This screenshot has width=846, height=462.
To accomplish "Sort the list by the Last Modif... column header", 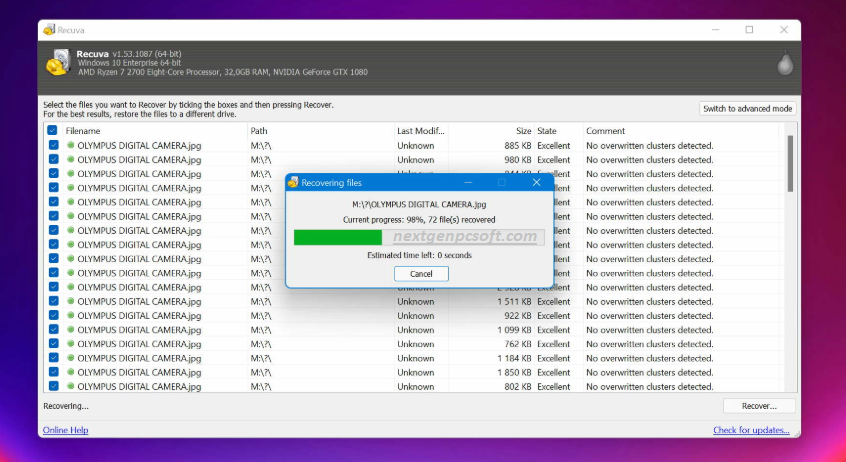I will click(421, 131).
